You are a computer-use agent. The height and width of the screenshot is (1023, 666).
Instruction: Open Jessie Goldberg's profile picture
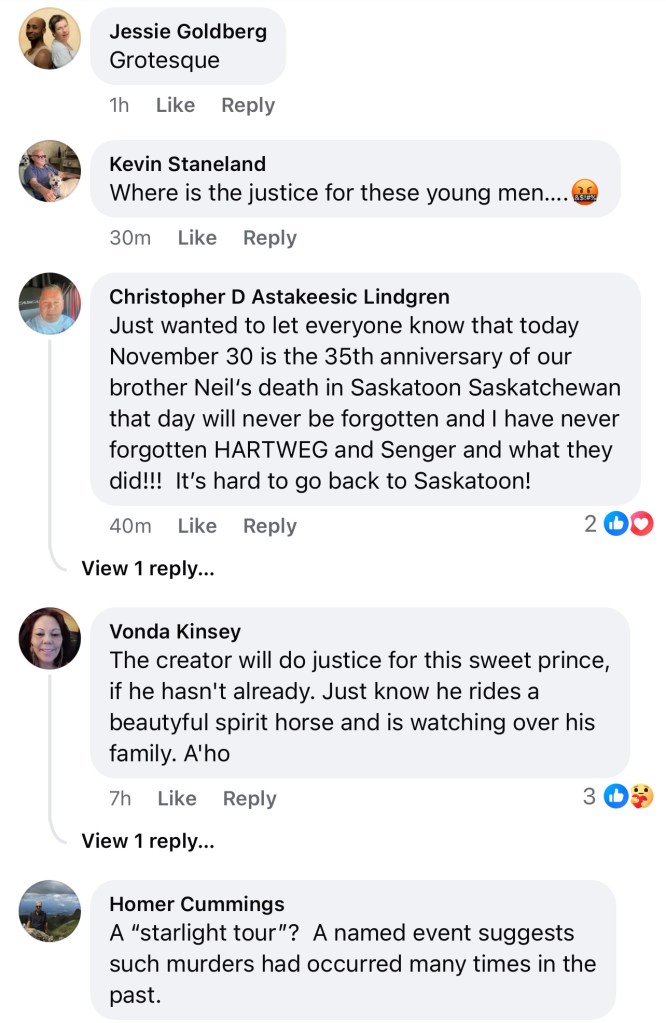click(x=50, y=39)
